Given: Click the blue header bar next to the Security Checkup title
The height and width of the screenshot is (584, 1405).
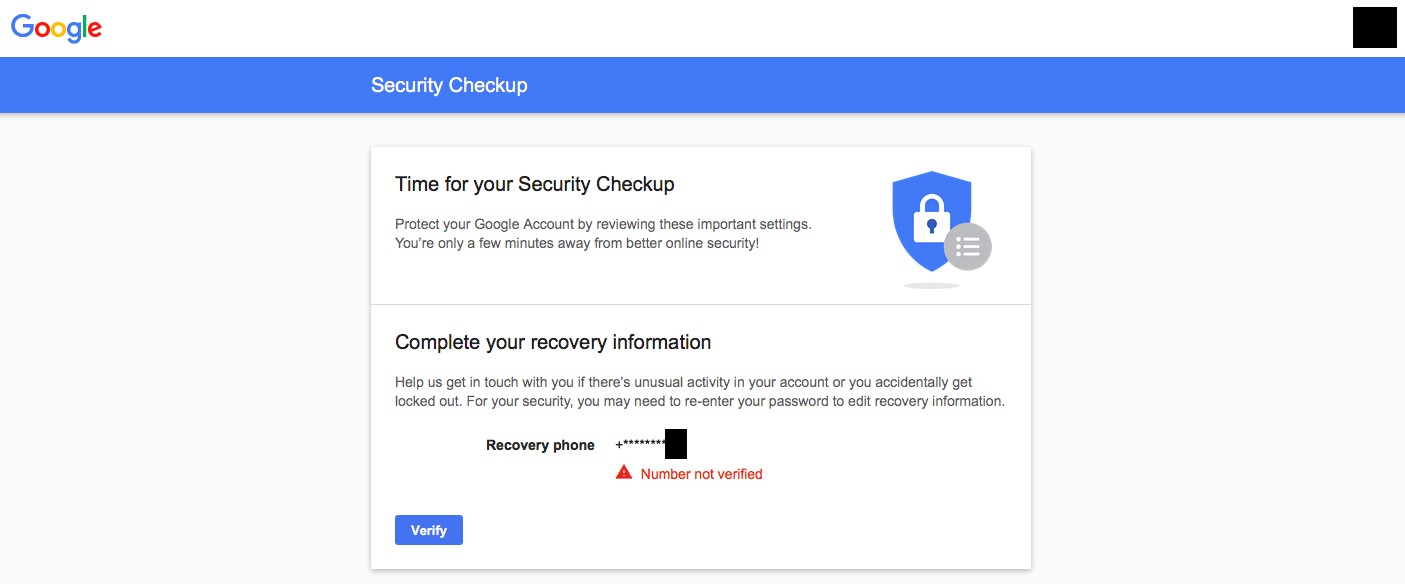Looking at the screenshot, I should (900, 85).
